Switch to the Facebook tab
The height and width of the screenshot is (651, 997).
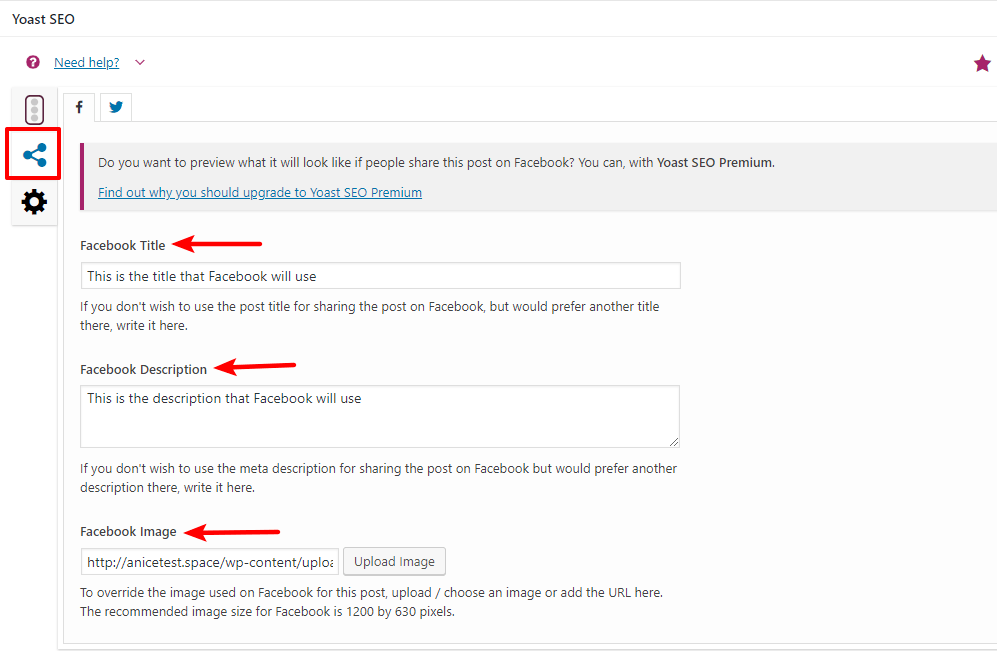pyautogui.click(x=79, y=107)
